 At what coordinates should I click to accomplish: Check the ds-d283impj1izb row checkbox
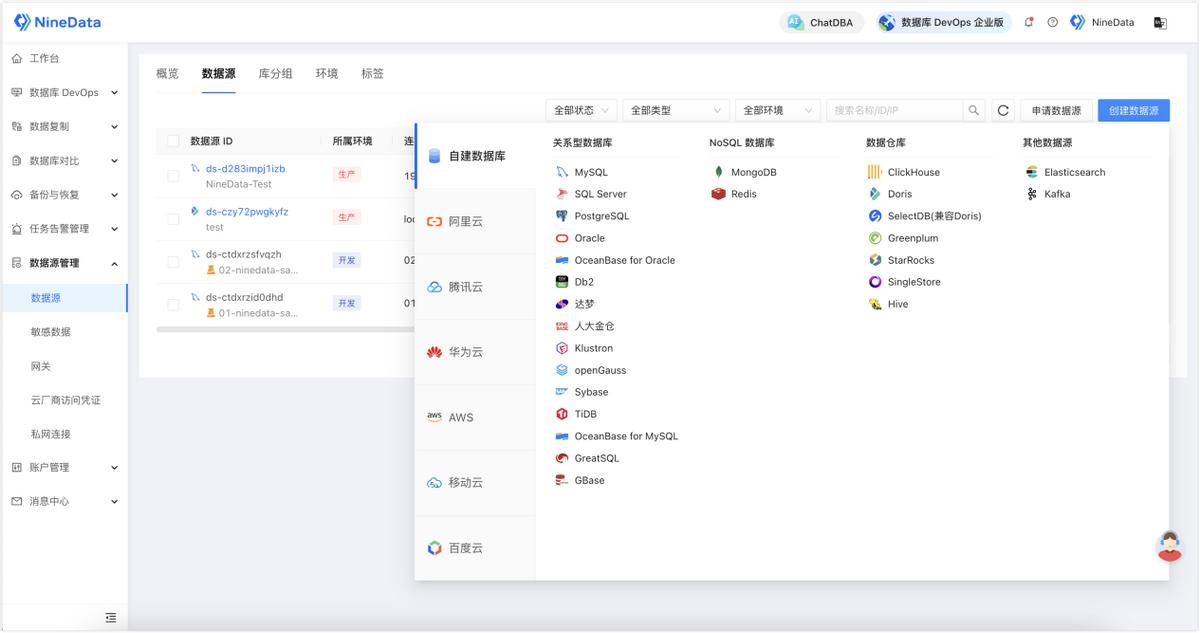click(173, 176)
